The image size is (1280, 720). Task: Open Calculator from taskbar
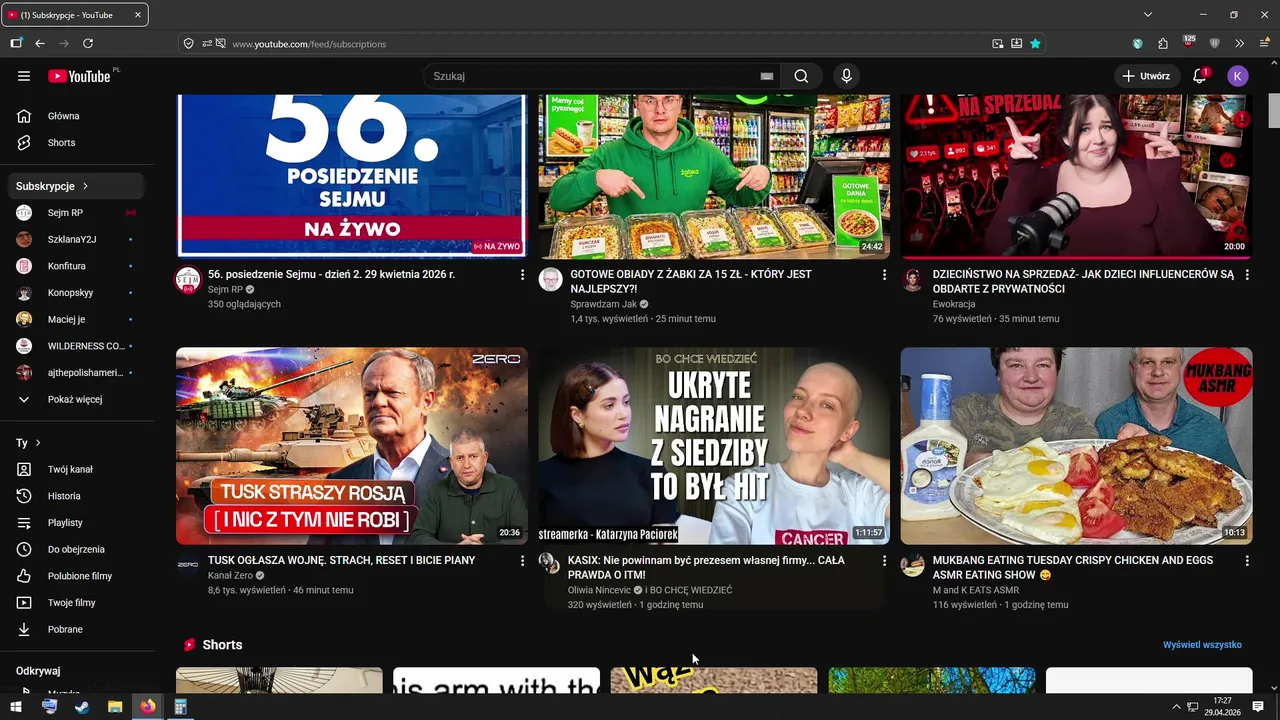tap(181, 706)
